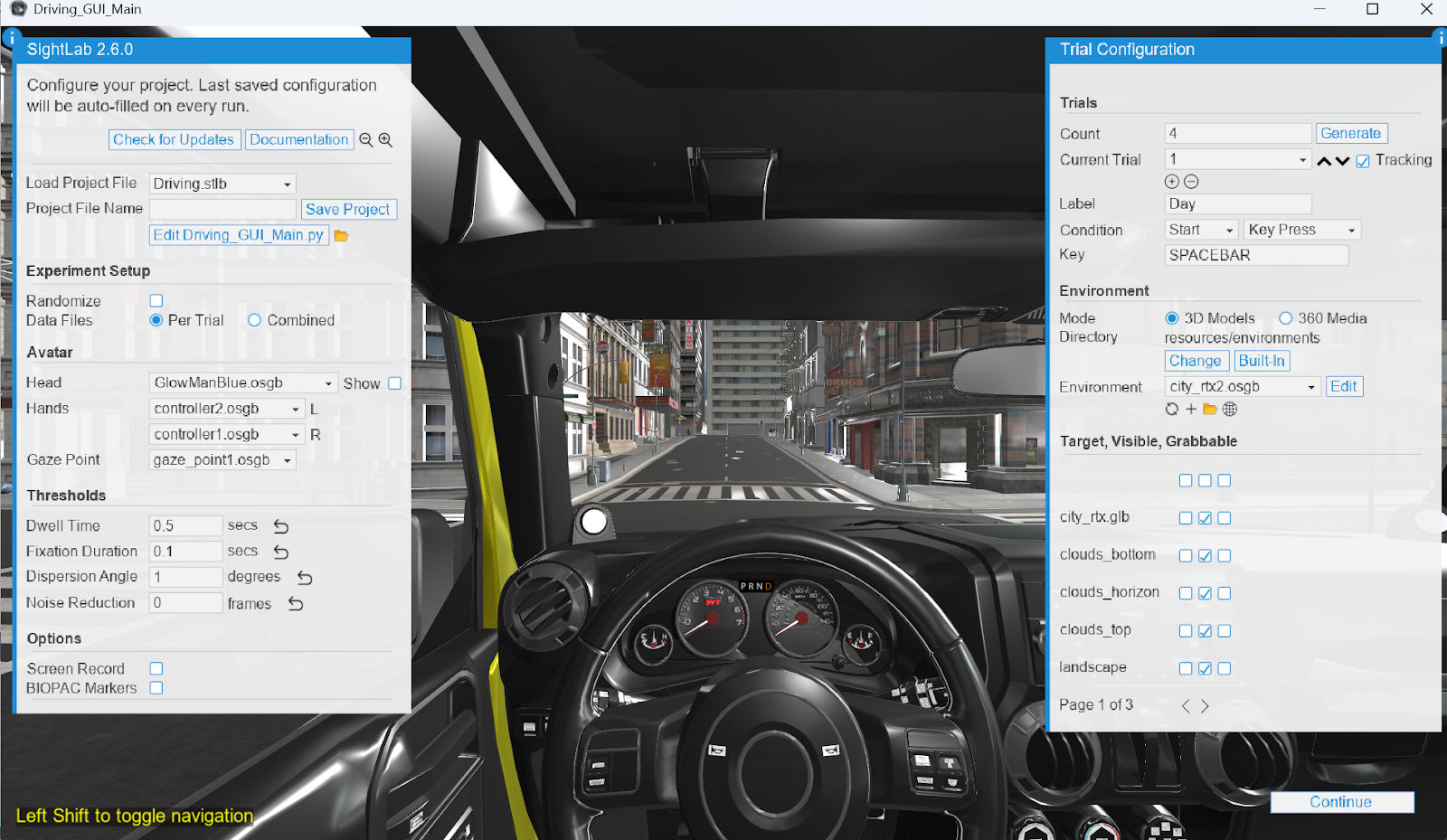The width and height of the screenshot is (1447, 840).
Task: Open the Current Trial dropdown
Action: [1238, 159]
